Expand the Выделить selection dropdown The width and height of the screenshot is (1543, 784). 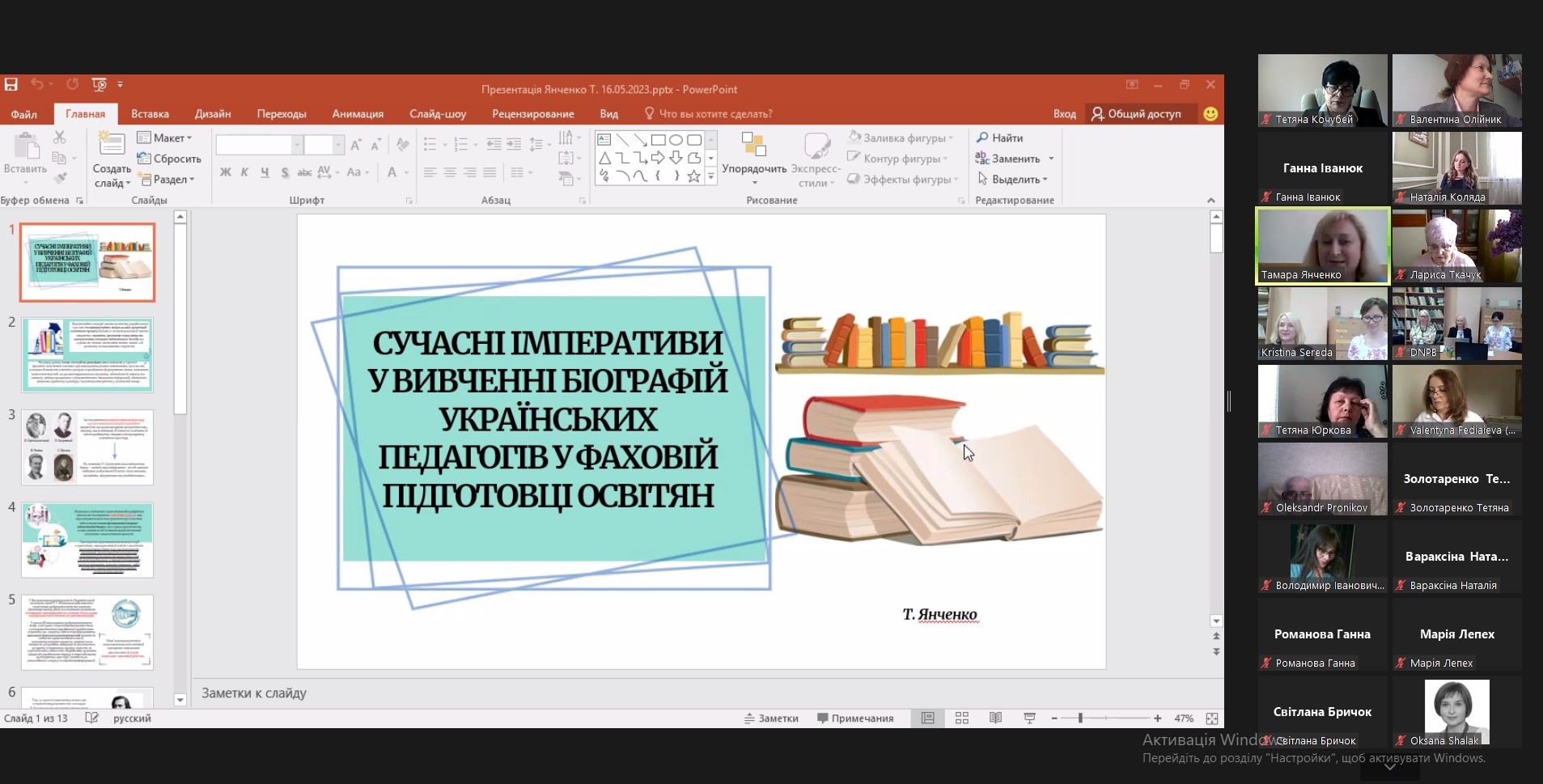pos(1013,180)
